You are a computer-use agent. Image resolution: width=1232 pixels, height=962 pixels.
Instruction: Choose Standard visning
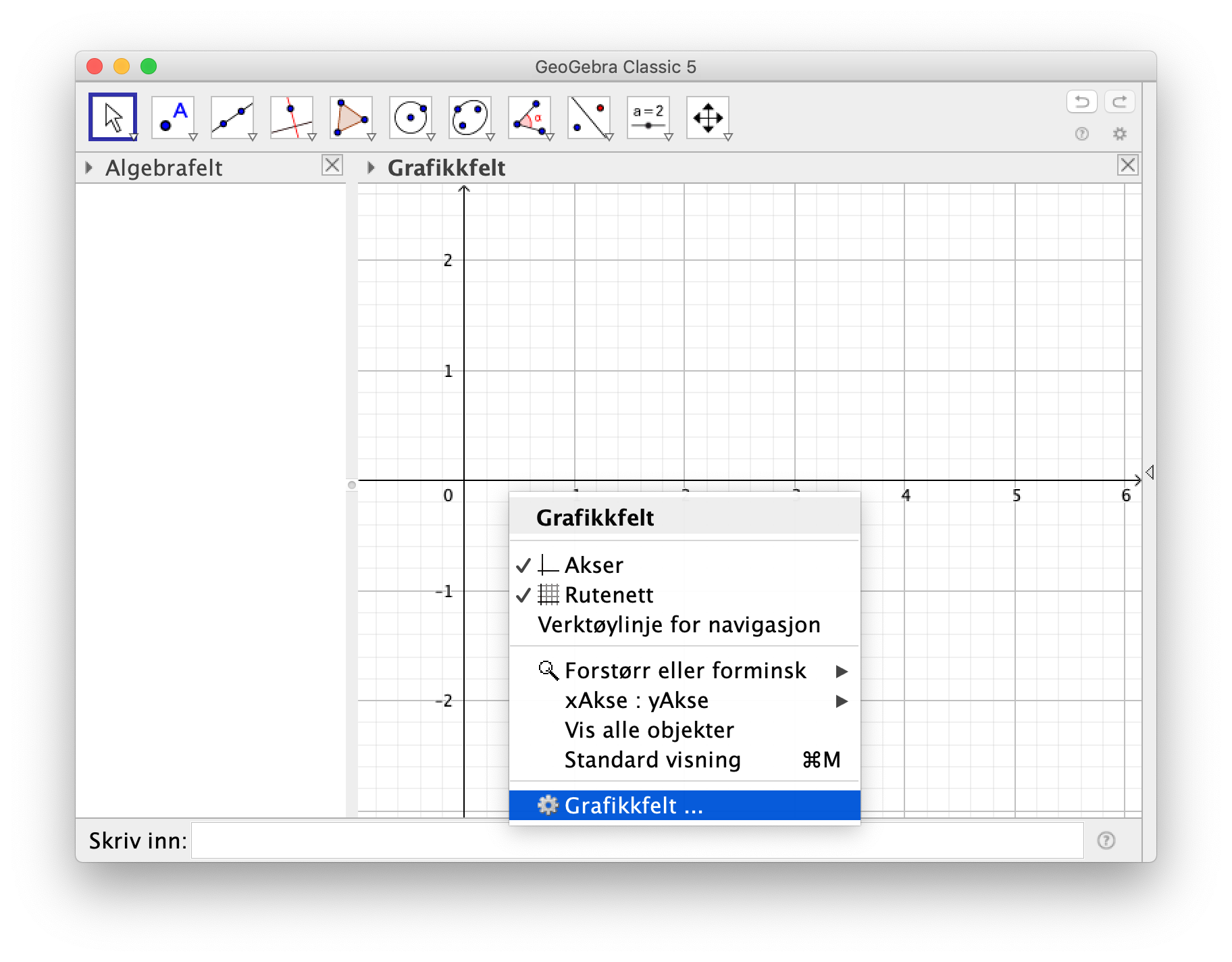(x=685, y=759)
